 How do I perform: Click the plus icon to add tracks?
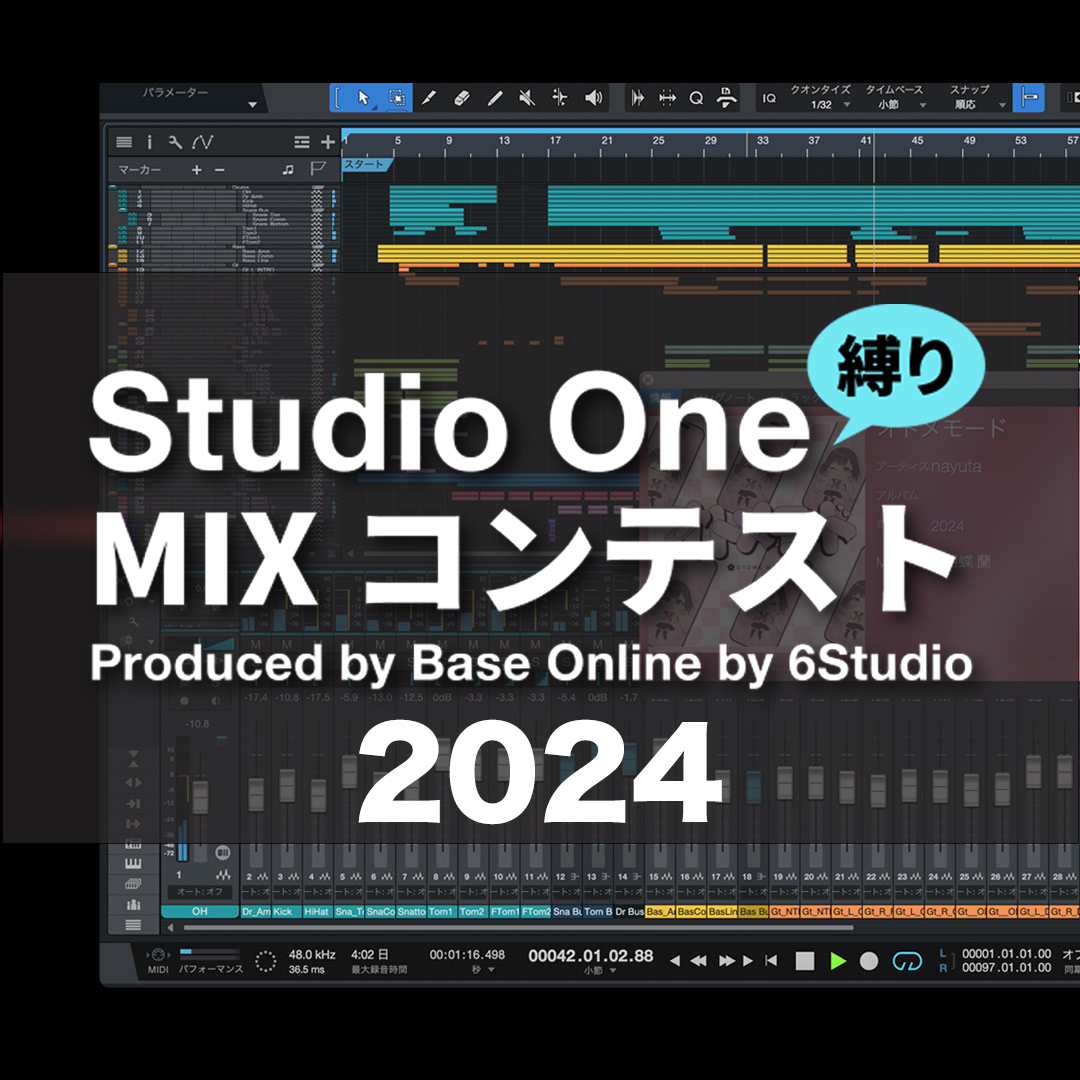[x=328, y=142]
